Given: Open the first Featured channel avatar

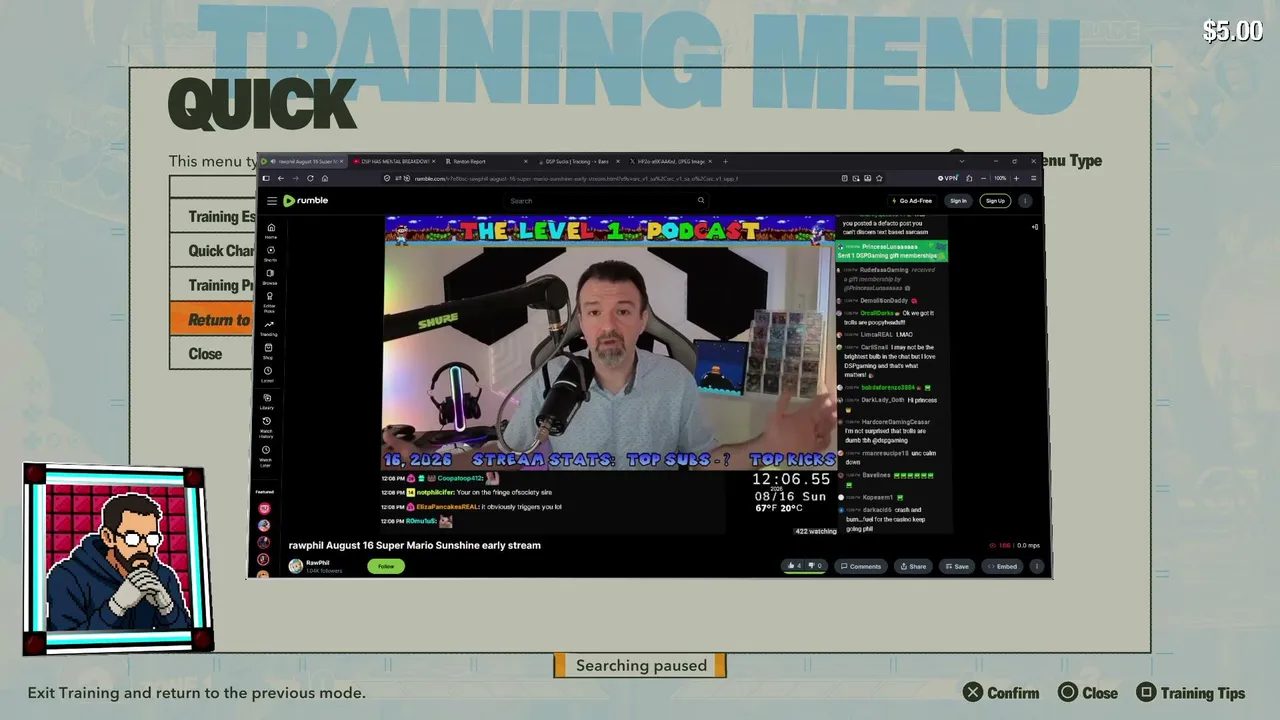Looking at the screenshot, I should coord(264,509).
